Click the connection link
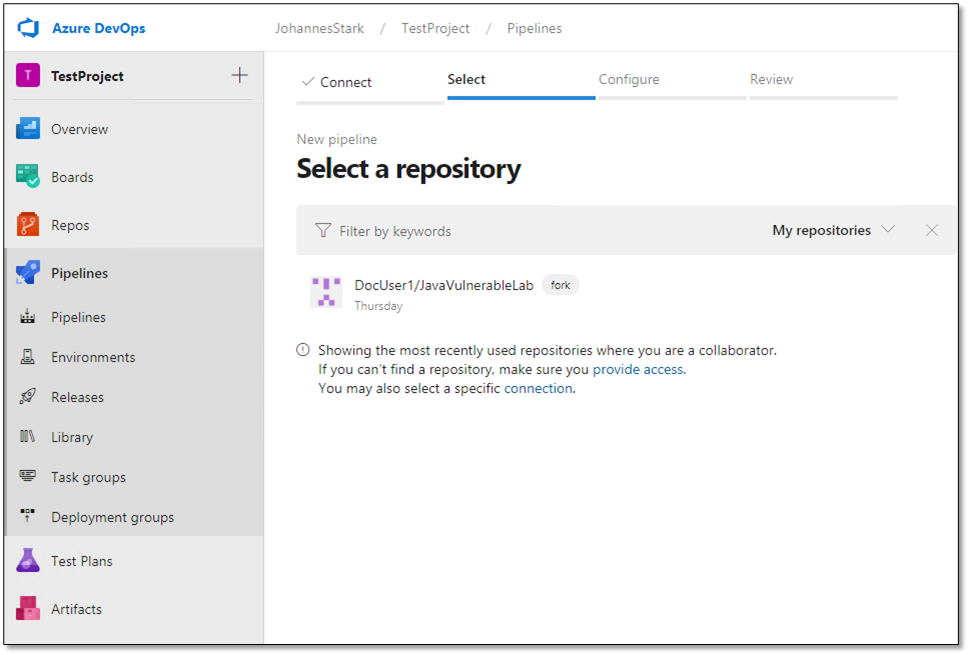 click(538, 389)
